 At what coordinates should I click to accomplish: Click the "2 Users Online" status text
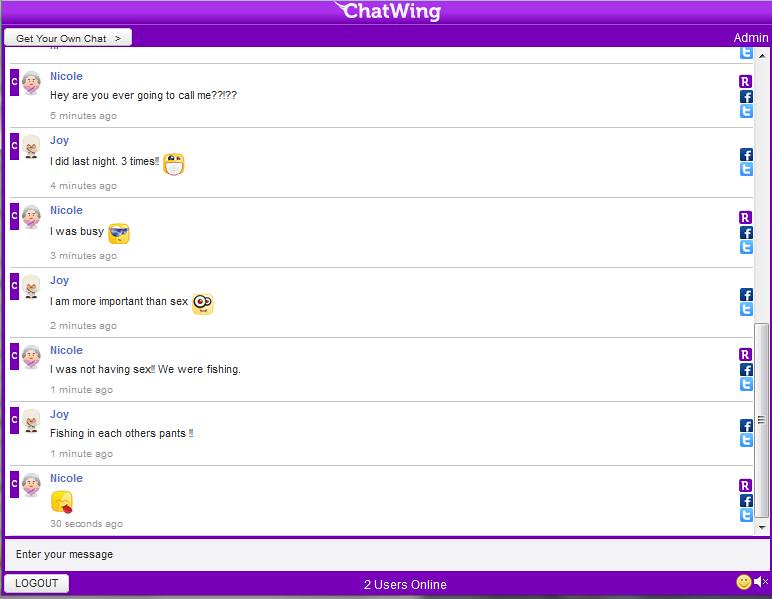point(405,585)
